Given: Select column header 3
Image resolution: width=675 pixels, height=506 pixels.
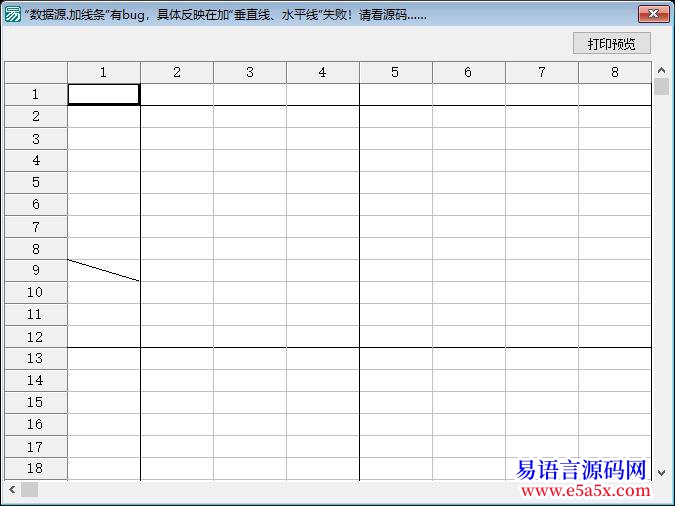Looking at the screenshot, I should coord(250,72).
